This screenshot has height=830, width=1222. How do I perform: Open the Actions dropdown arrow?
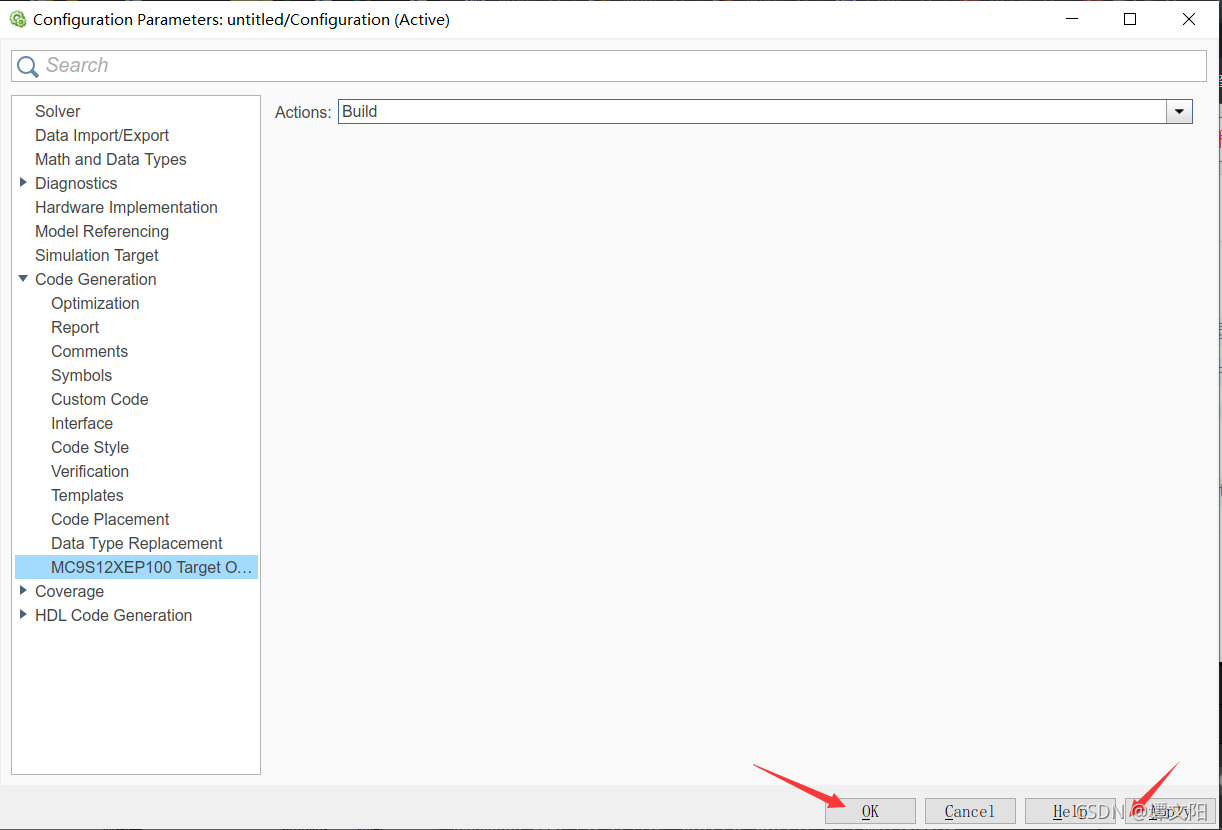coord(1180,112)
